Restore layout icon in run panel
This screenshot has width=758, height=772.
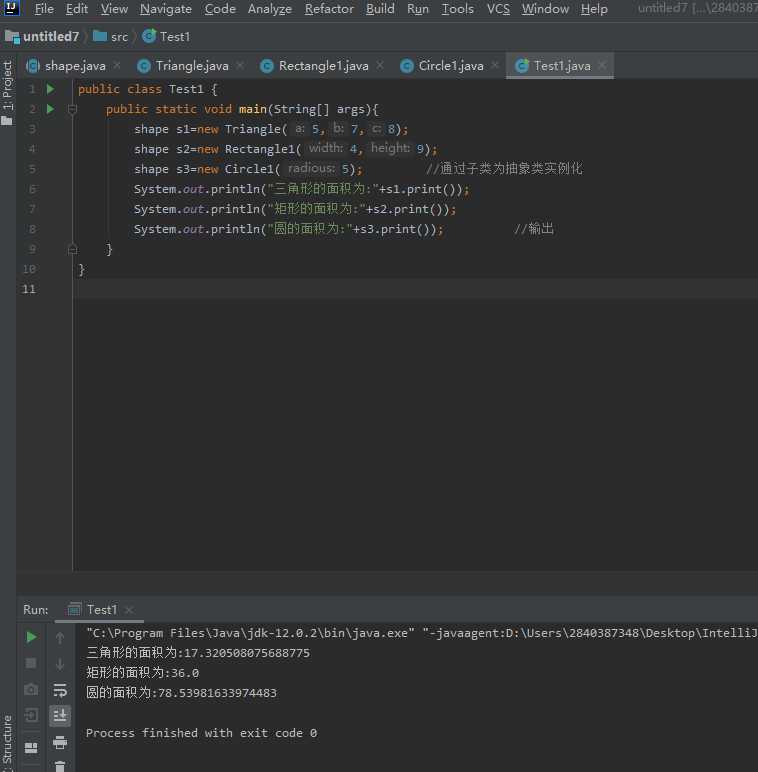(x=31, y=748)
